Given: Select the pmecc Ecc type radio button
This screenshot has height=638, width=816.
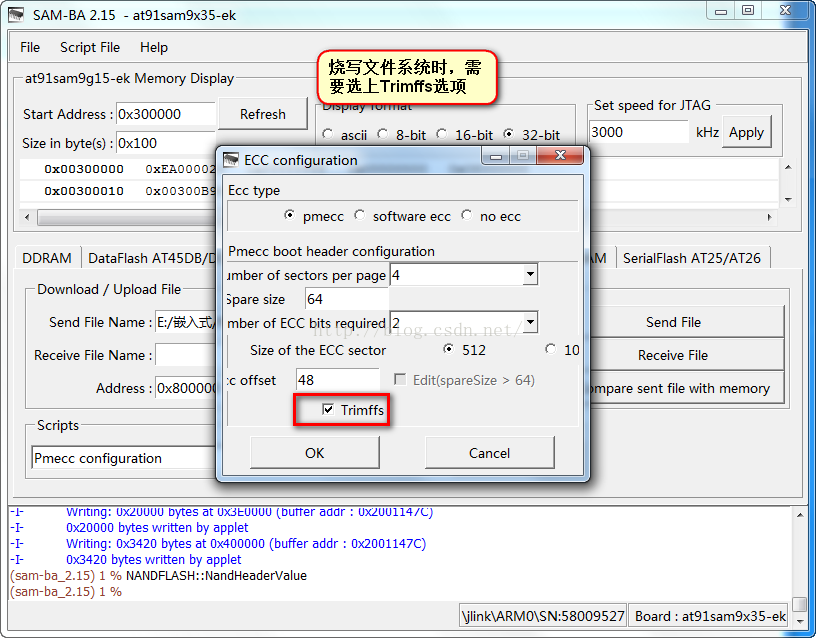Looking at the screenshot, I should coord(290,215).
